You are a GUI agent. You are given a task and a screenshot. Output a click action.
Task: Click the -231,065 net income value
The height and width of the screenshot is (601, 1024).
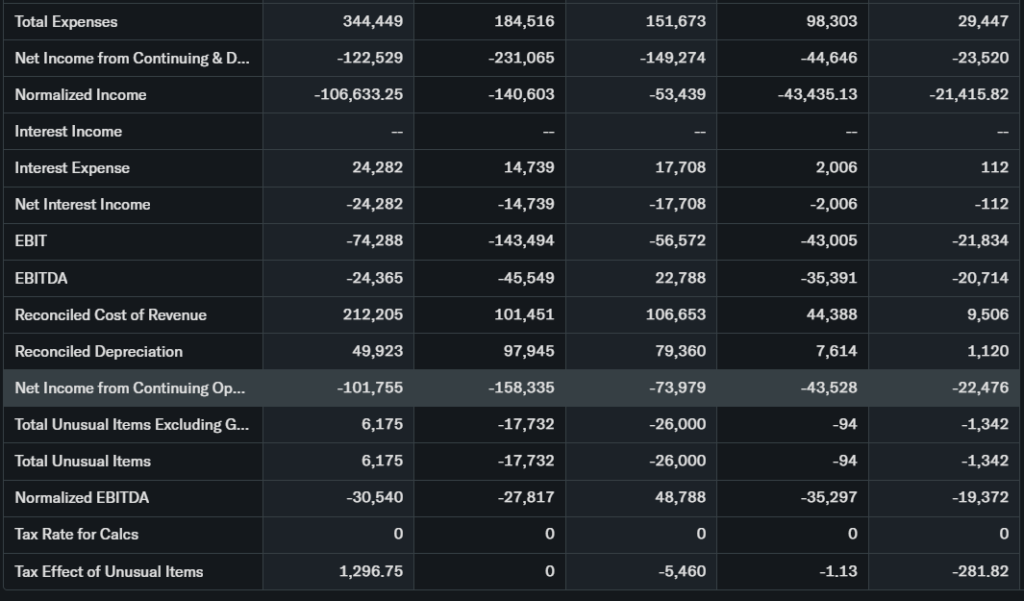pyautogui.click(x=521, y=58)
